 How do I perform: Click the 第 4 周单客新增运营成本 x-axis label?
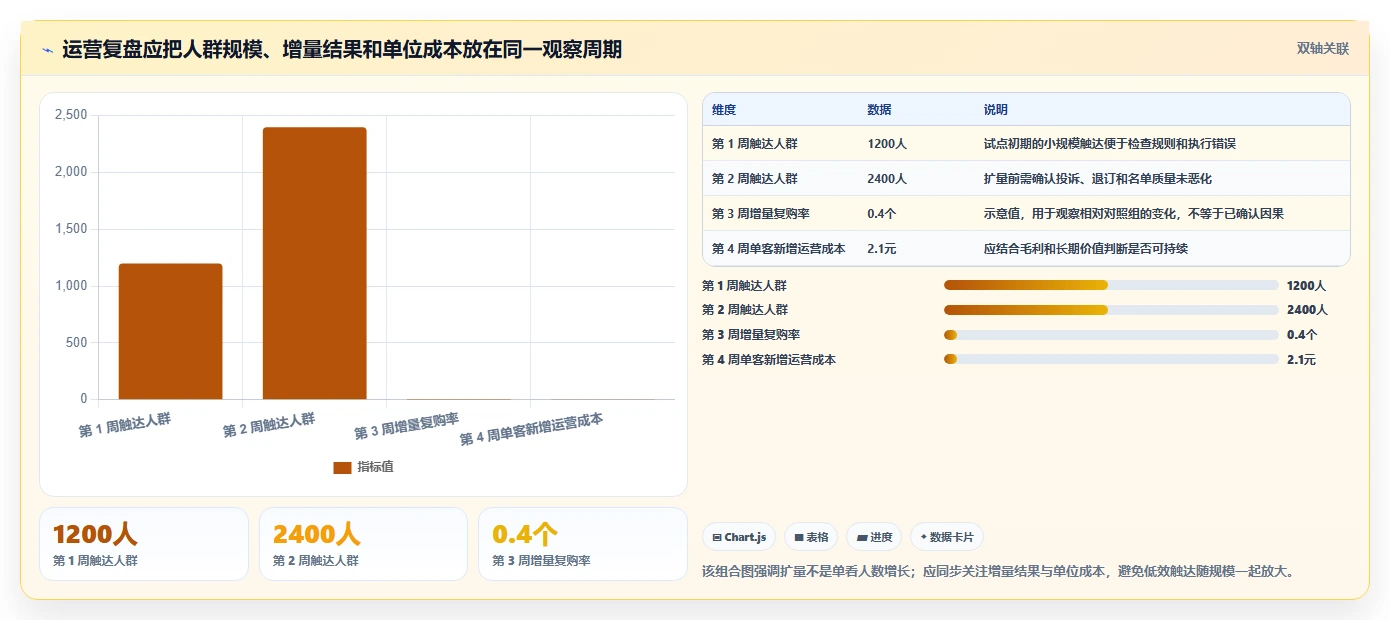pyautogui.click(x=531, y=430)
